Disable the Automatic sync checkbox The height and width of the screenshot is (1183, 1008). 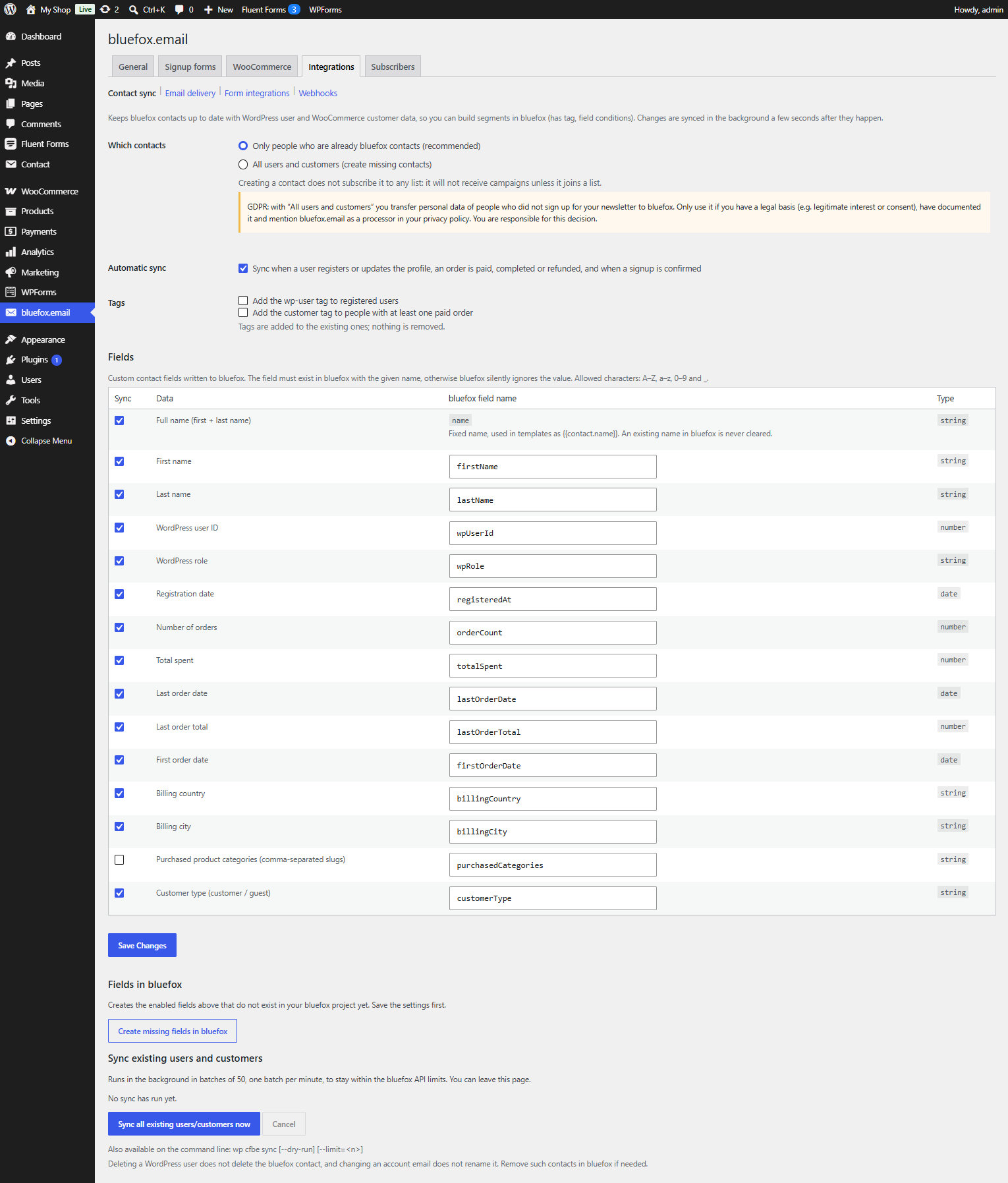tap(243, 268)
